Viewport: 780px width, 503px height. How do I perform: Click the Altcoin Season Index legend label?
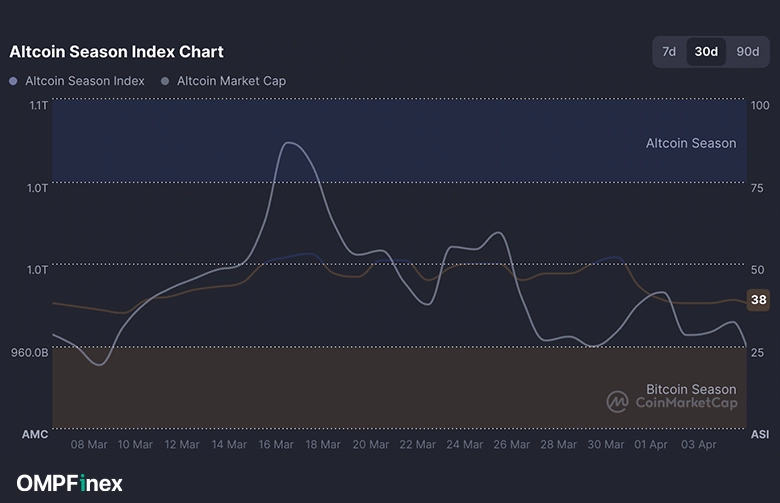point(84,81)
